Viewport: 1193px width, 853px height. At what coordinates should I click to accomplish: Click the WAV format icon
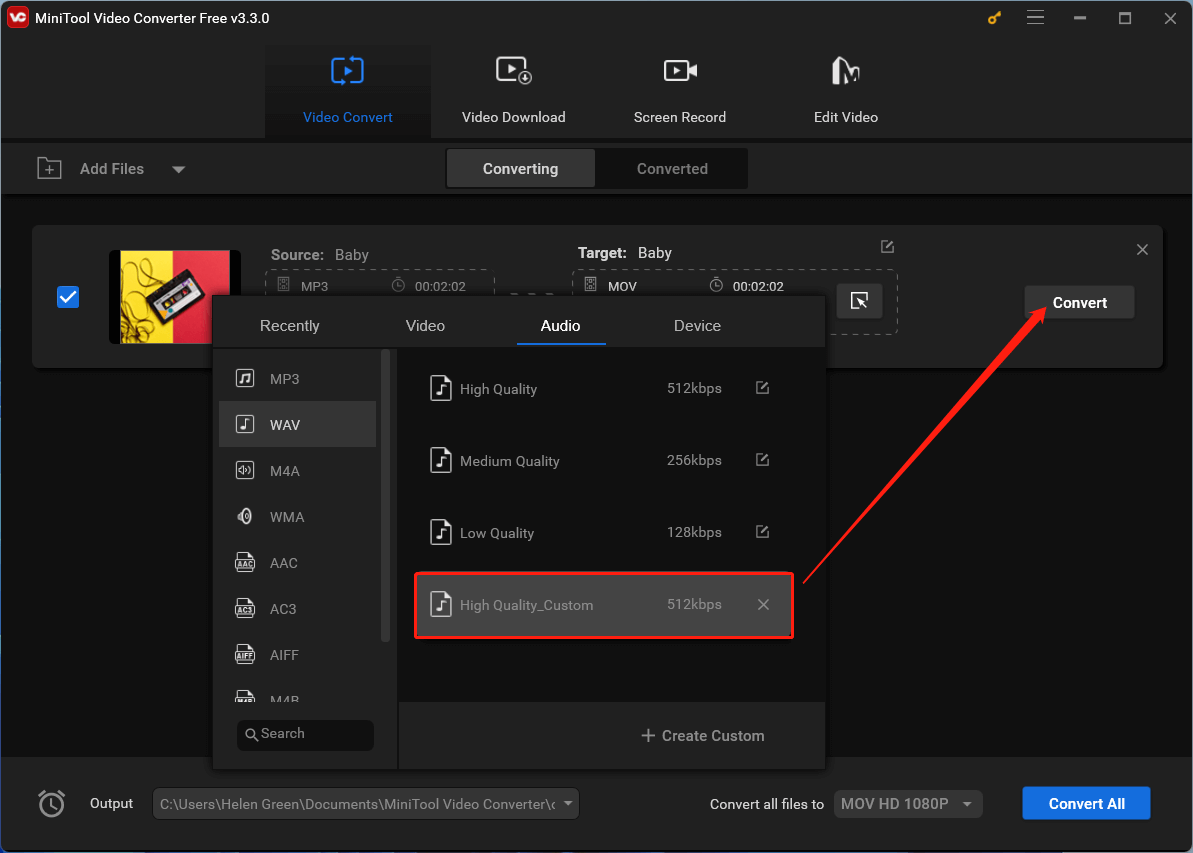click(245, 424)
